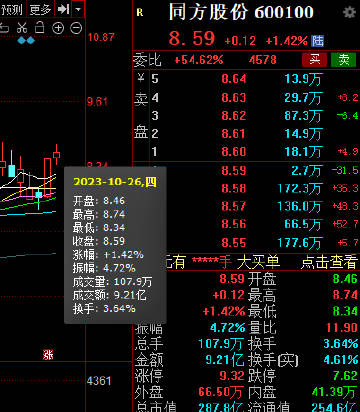This screenshot has height=412, width=360.
Task: Zoom out the chart with minus icon
Action: pyautogui.click(x=76, y=28)
